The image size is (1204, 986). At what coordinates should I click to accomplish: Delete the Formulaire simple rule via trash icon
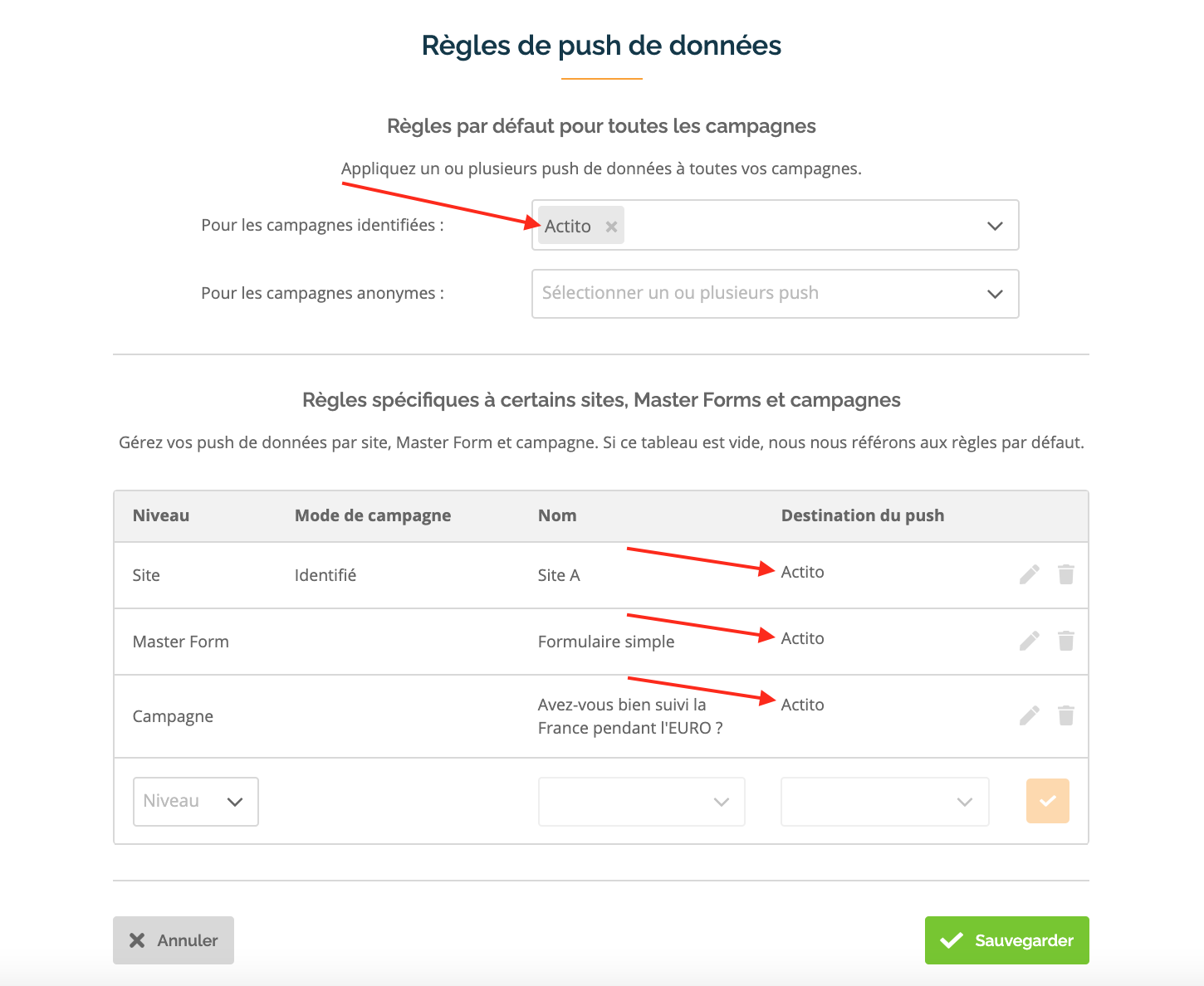click(x=1066, y=641)
